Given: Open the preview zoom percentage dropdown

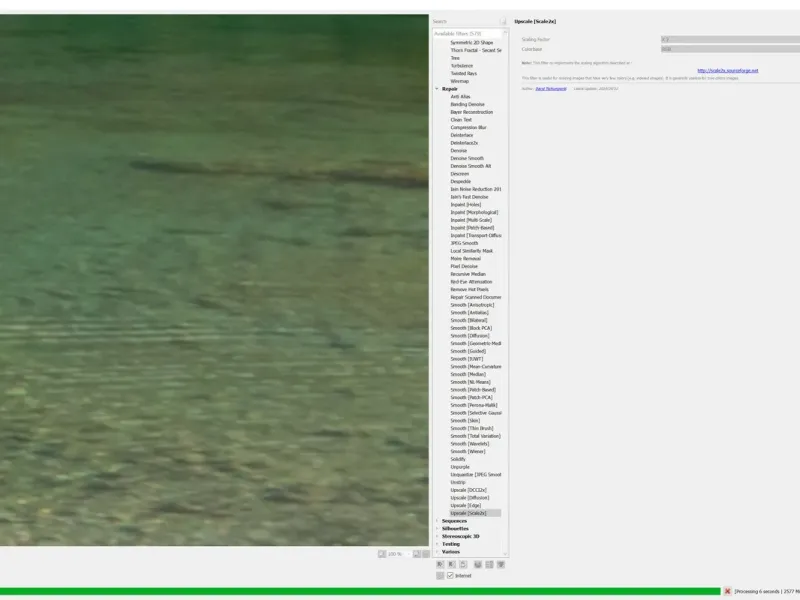Looking at the screenshot, I should click(x=399, y=554).
